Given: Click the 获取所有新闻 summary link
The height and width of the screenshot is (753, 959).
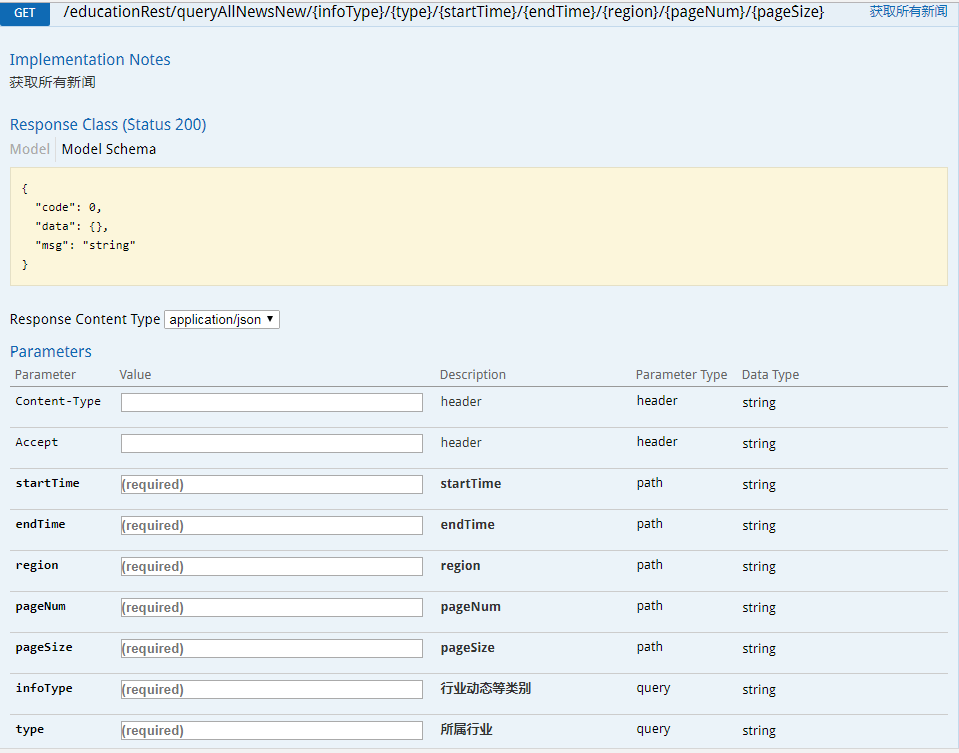Looking at the screenshot, I should pos(908,12).
